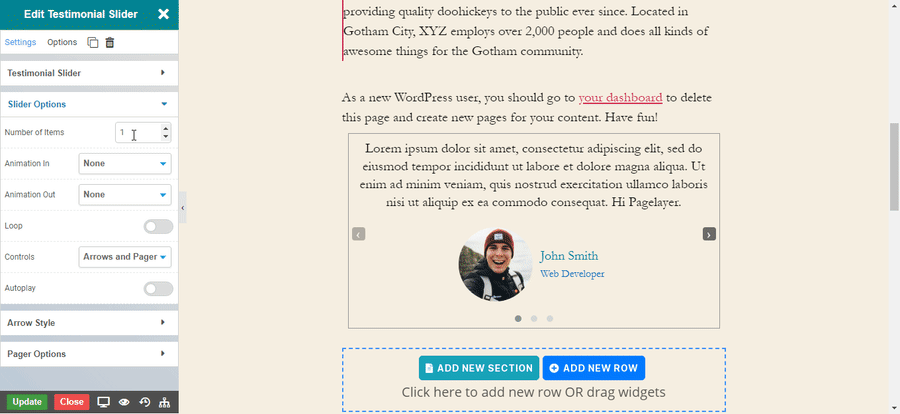Select the second pager dot

(x=534, y=318)
